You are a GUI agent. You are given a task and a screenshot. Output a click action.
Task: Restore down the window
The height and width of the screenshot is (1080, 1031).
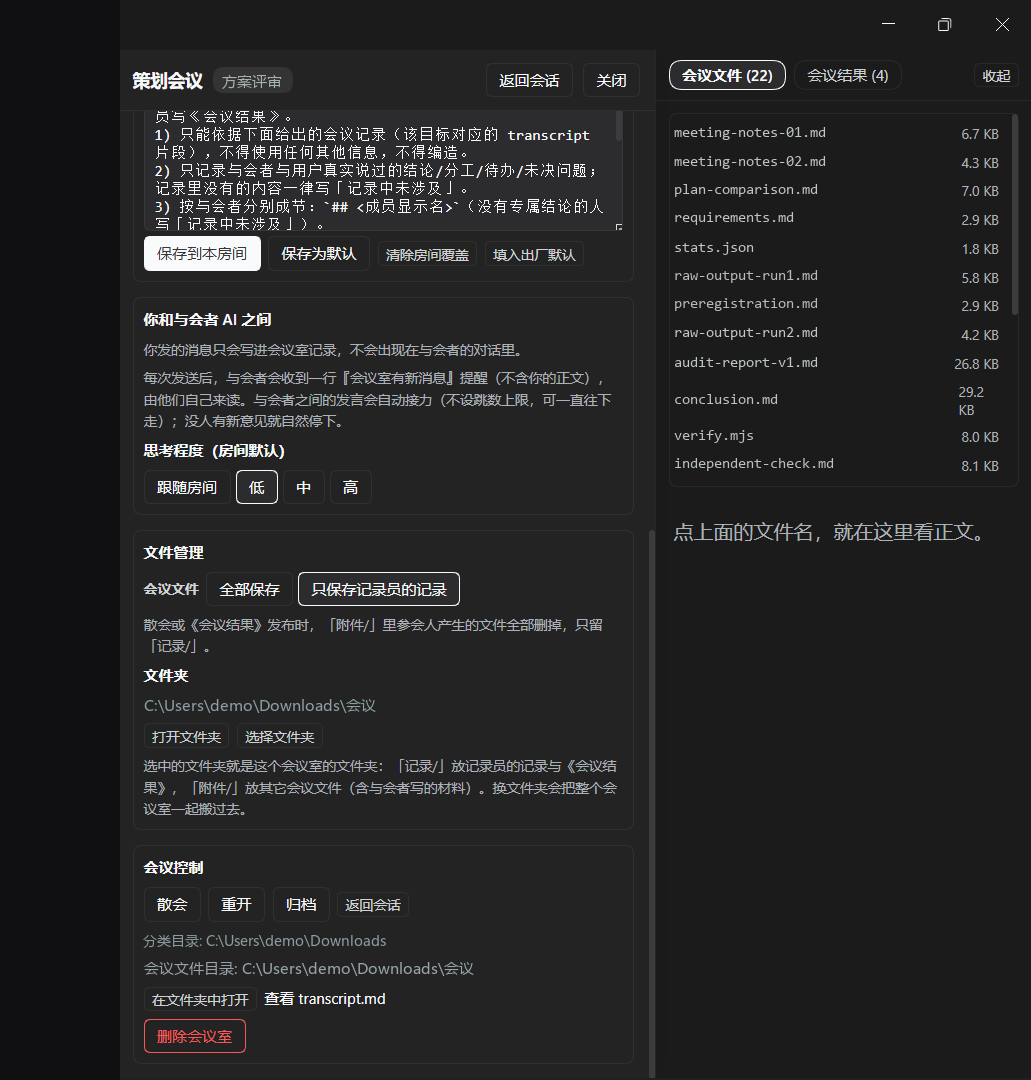click(944, 24)
